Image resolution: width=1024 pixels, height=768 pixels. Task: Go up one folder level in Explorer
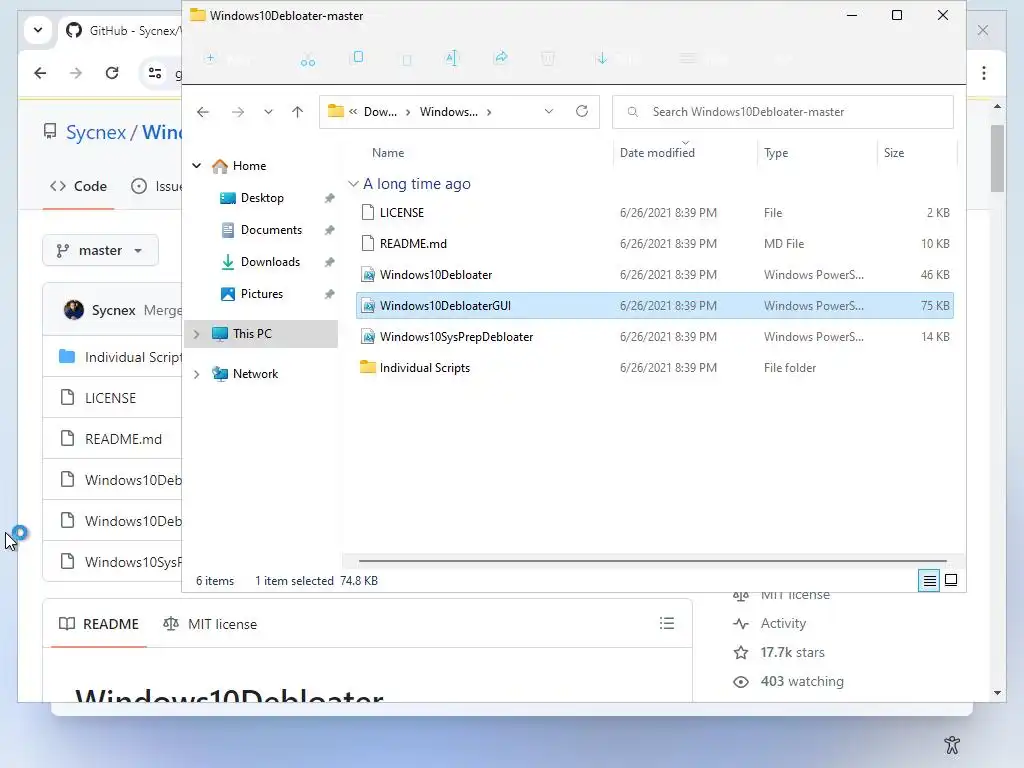[x=297, y=112]
